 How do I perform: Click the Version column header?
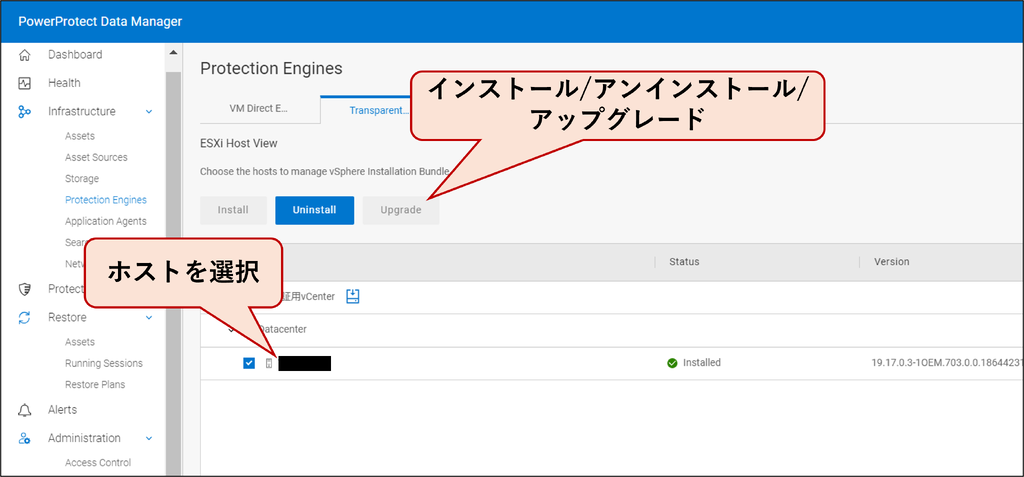point(891,261)
